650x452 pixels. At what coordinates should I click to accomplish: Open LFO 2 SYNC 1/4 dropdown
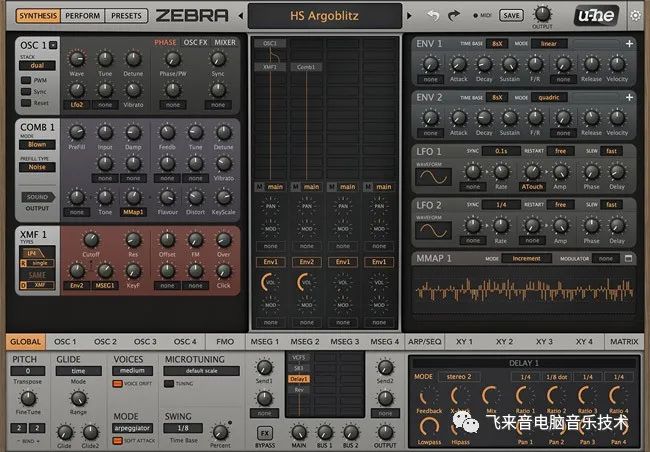tap(501, 204)
